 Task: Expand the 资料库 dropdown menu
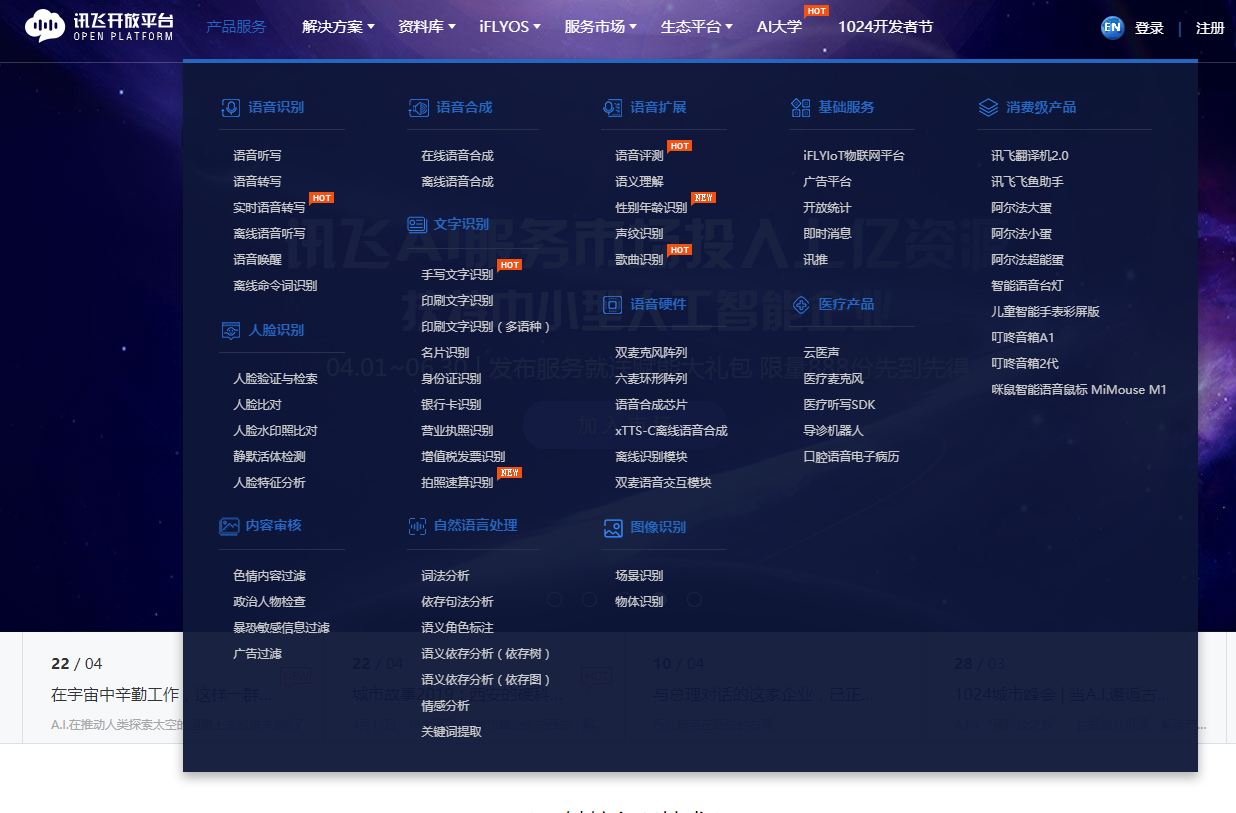coord(426,27)
